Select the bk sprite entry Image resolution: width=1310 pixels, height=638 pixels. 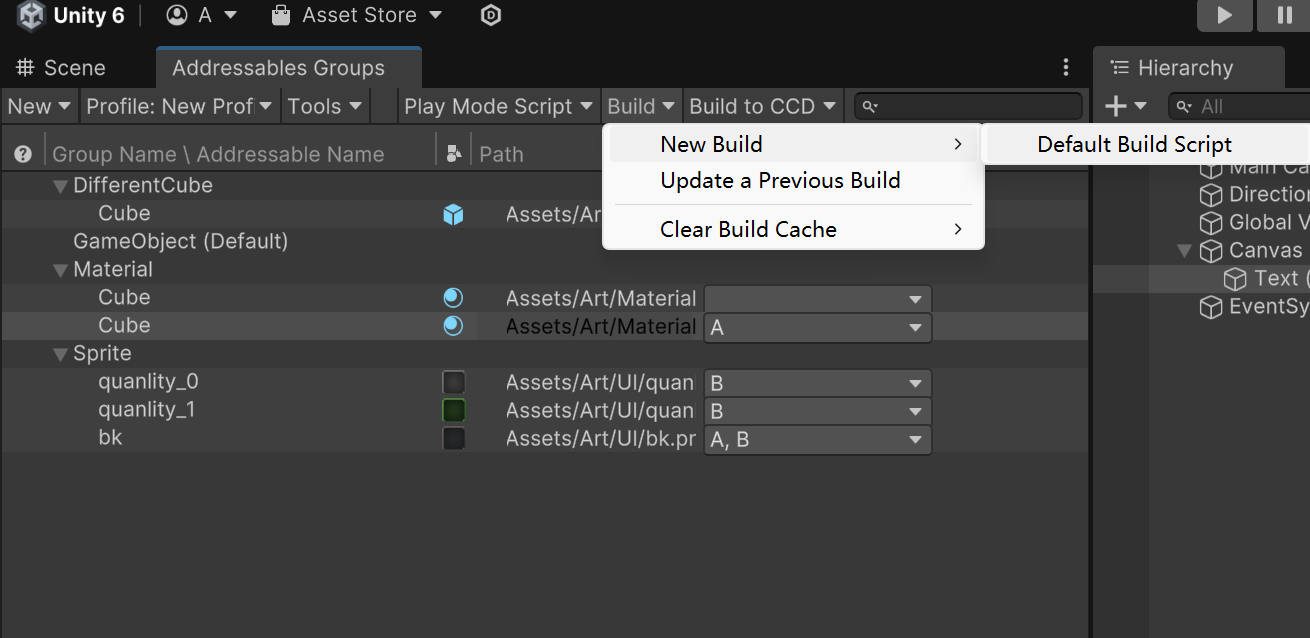click(x=110, y=437)
